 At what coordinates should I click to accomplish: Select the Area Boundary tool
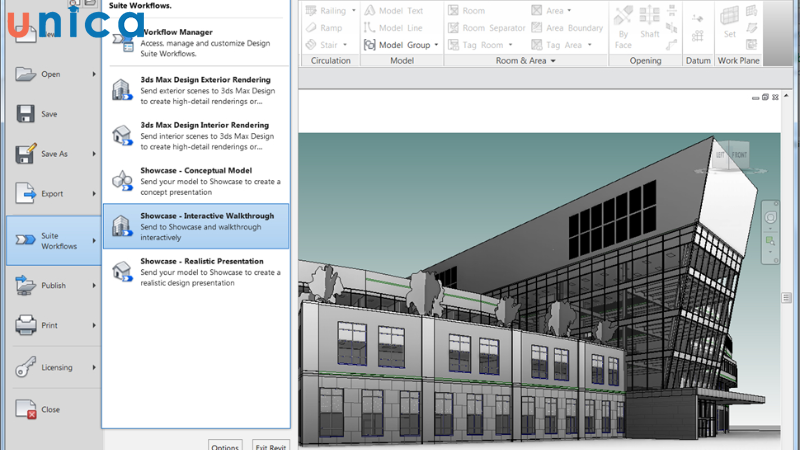567,28
